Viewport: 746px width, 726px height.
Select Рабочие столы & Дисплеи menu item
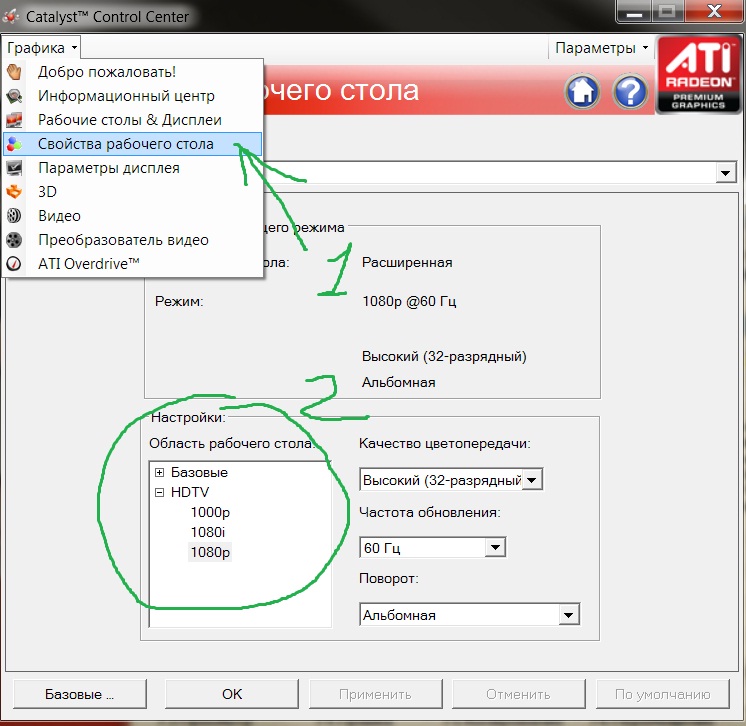[x=133, y=120]
